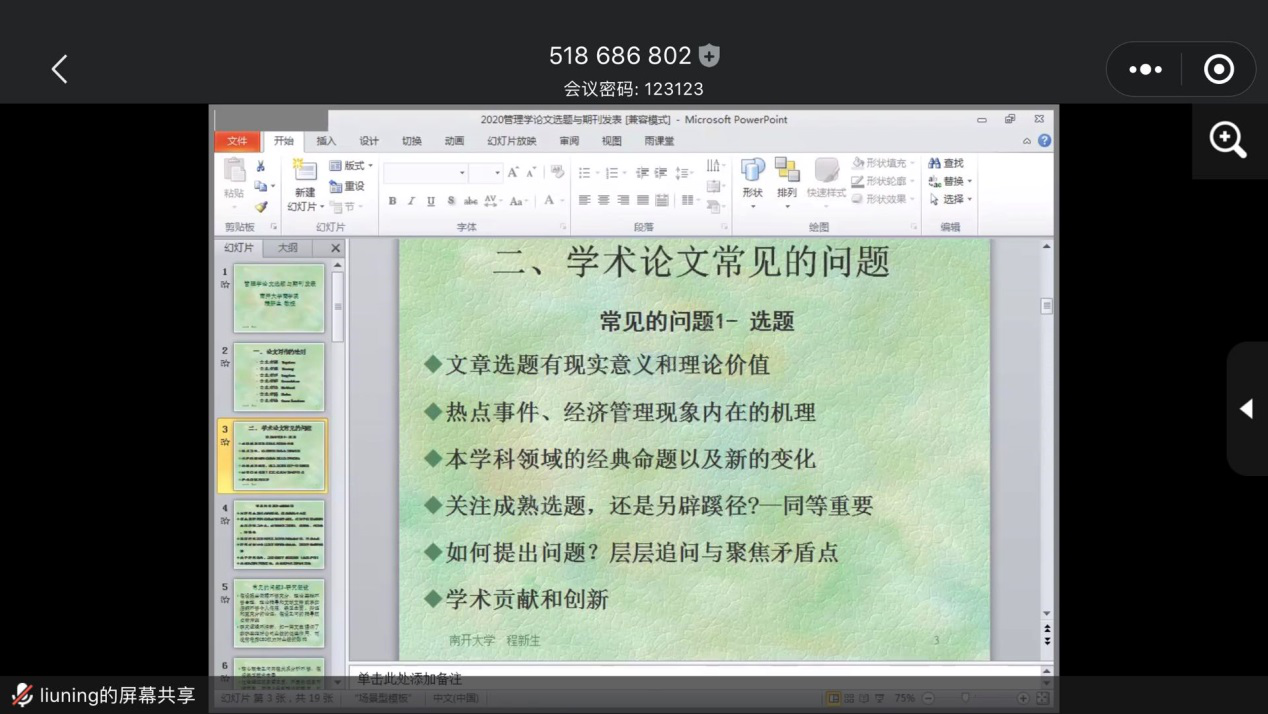1268x714 pixels.
Task: Tap the circular record/target button
Action: point(1218,69)
